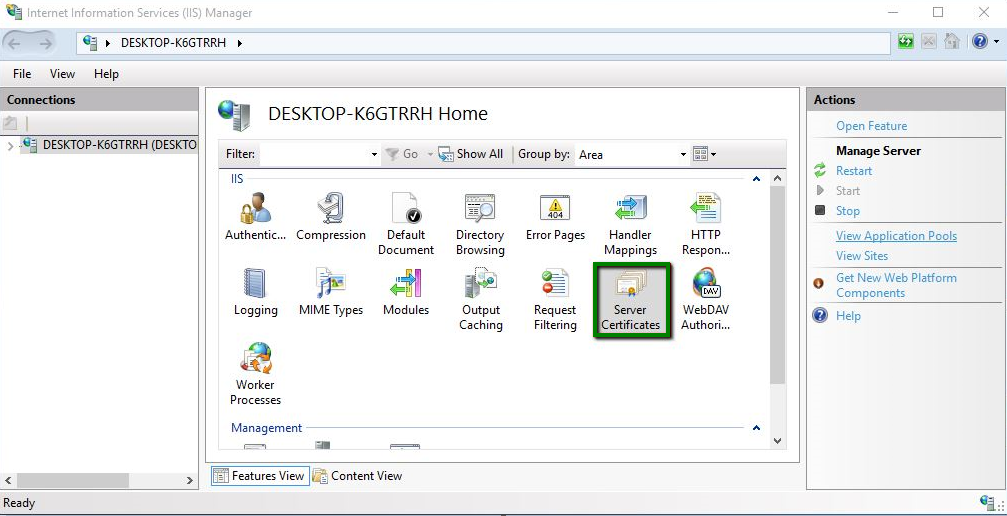Collapse the IIS section group

tap(756, 179)
